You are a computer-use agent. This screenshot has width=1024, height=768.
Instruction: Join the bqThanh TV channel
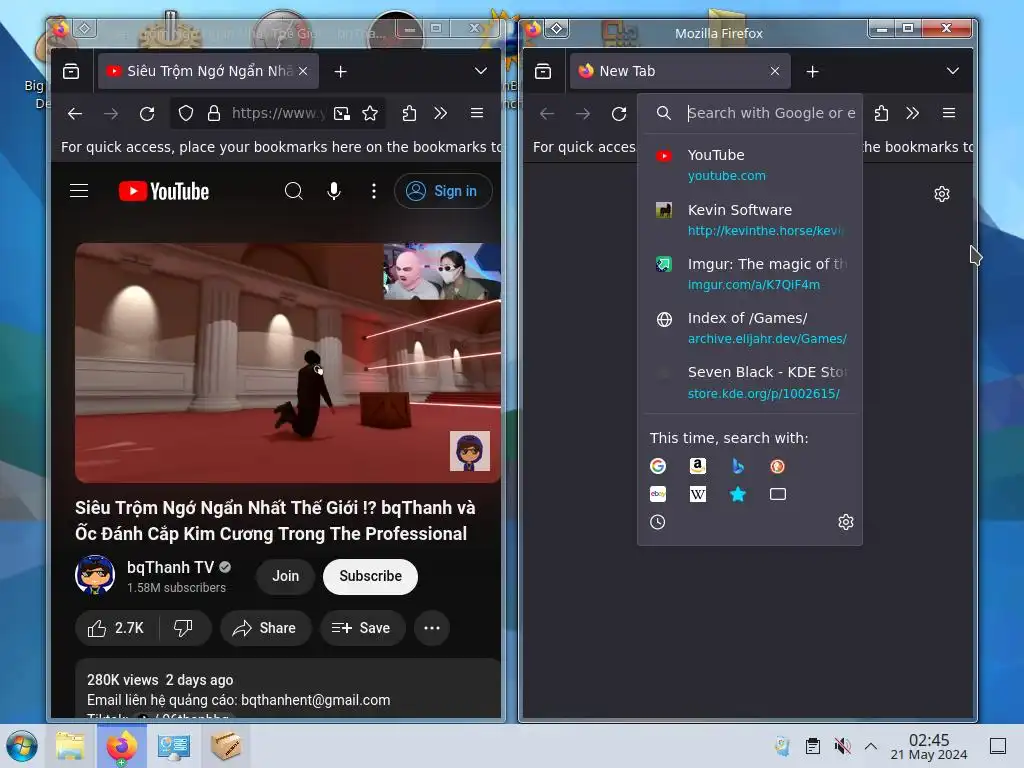[285, 576]
